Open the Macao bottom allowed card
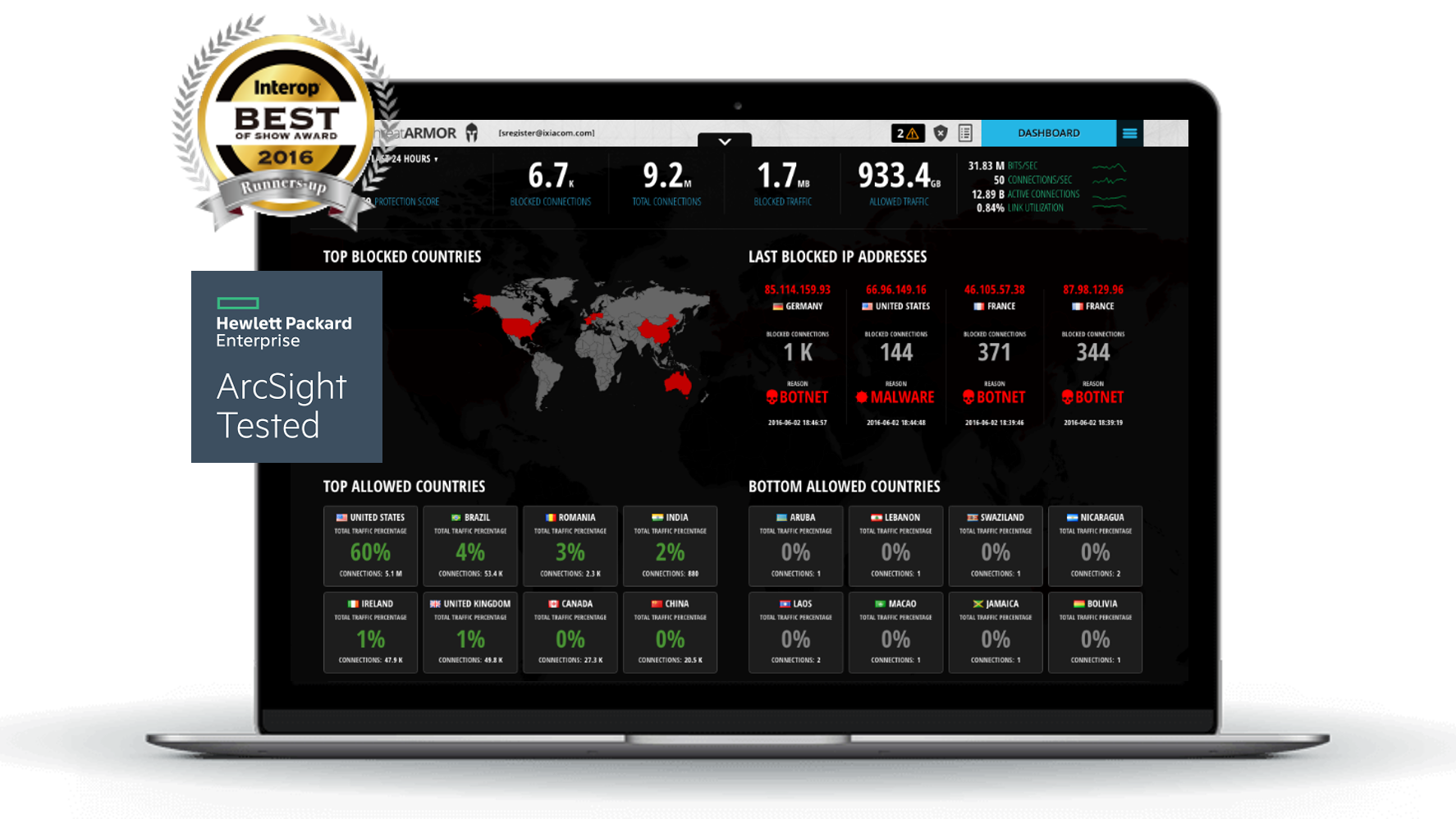Screen dimensions: 1456x819 coord(895,633)
